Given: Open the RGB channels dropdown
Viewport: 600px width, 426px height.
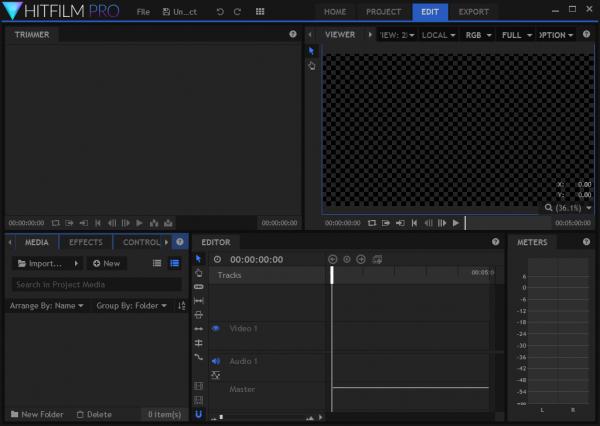Looking at the screenshot, I should point(478,35).
